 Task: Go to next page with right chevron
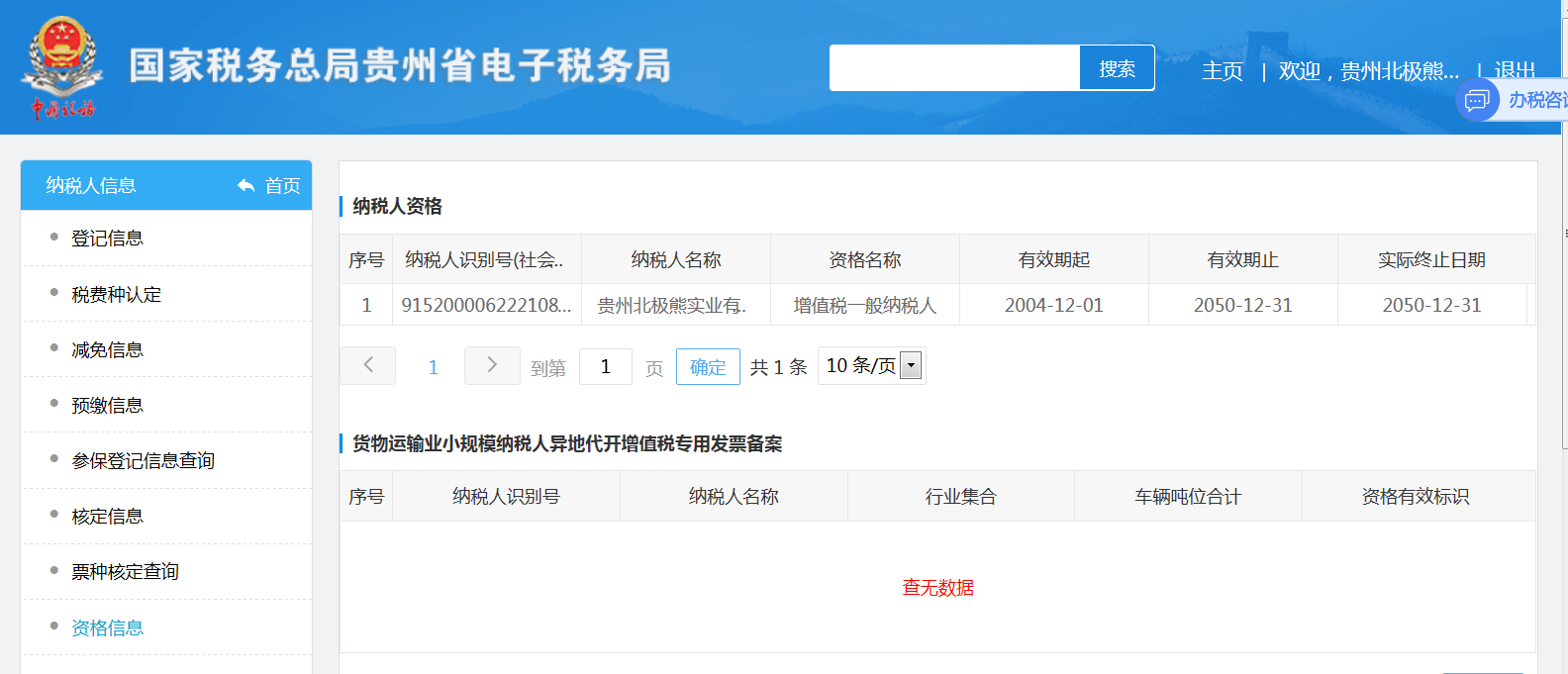[492, 365]
